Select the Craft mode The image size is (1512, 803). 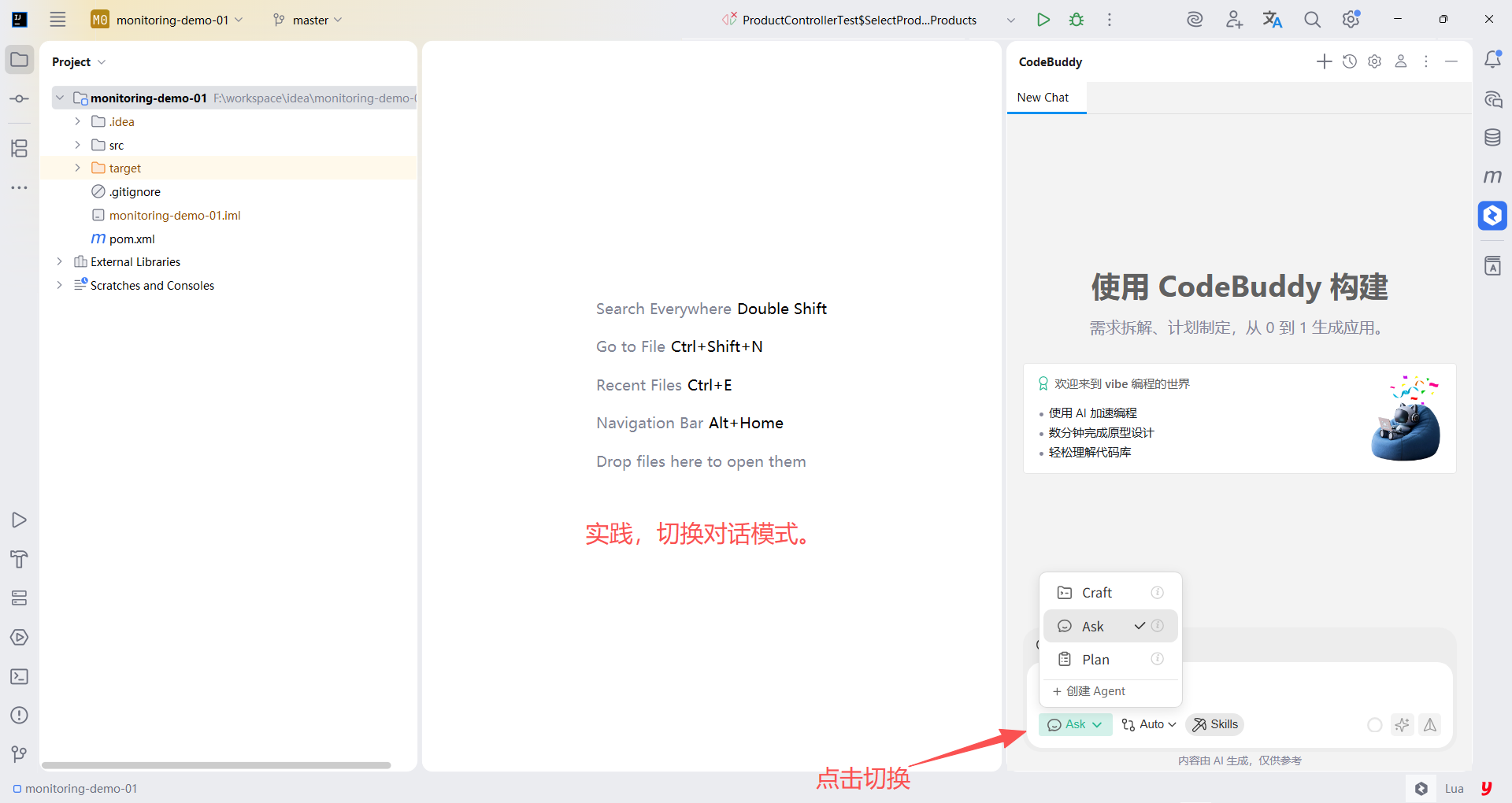pos(1110,593)
